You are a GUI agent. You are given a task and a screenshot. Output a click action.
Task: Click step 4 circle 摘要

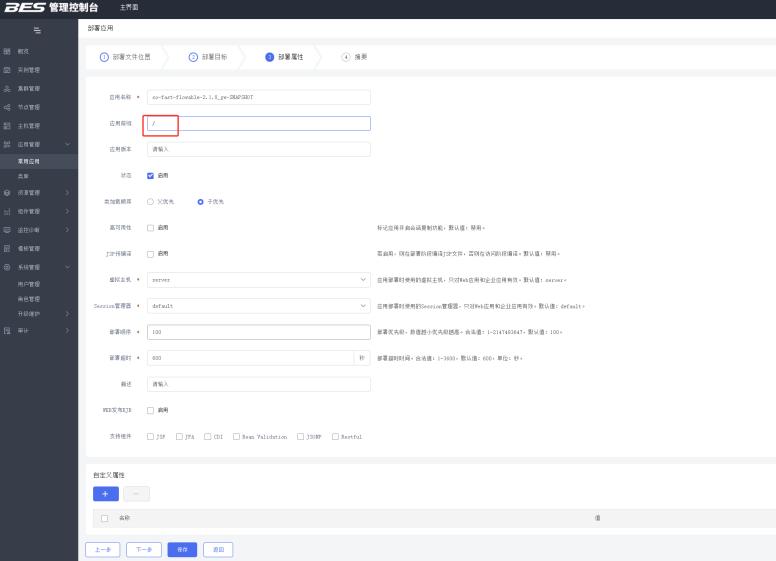click(x=346, y=57)
